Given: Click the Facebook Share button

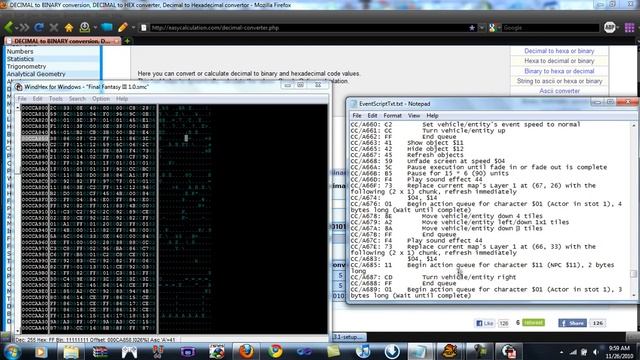Looking at the screenshot, I should [572, 323].
